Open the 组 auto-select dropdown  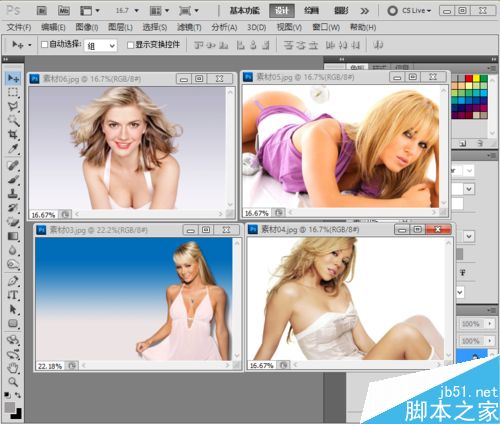[101, 45]
